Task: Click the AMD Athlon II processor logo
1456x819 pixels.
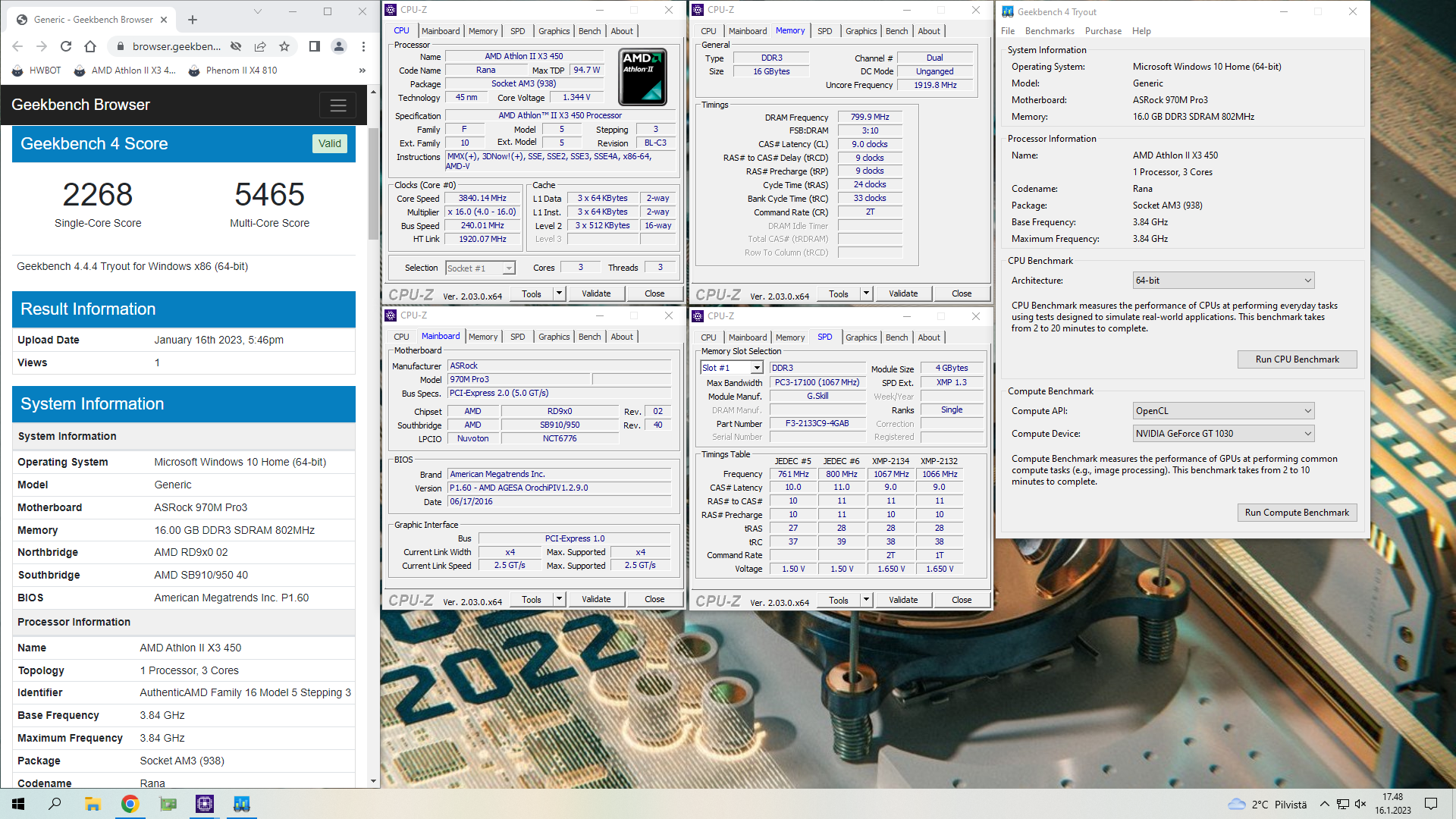Action: click(643, 77)
